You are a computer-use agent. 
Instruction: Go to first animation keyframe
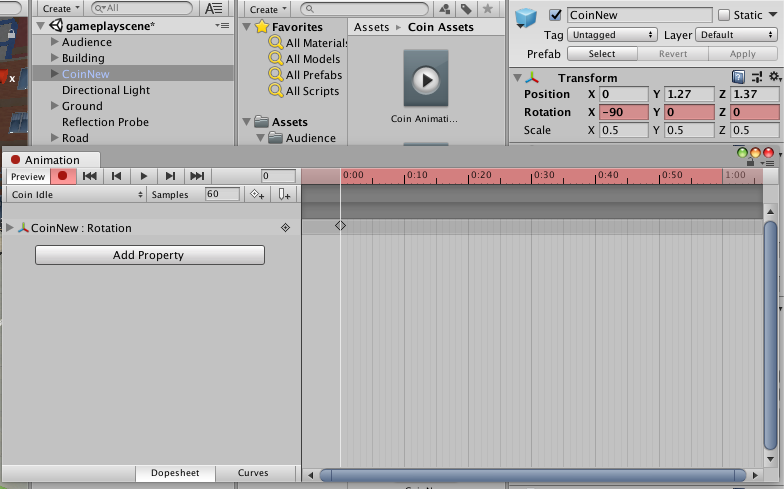[90, 176]
